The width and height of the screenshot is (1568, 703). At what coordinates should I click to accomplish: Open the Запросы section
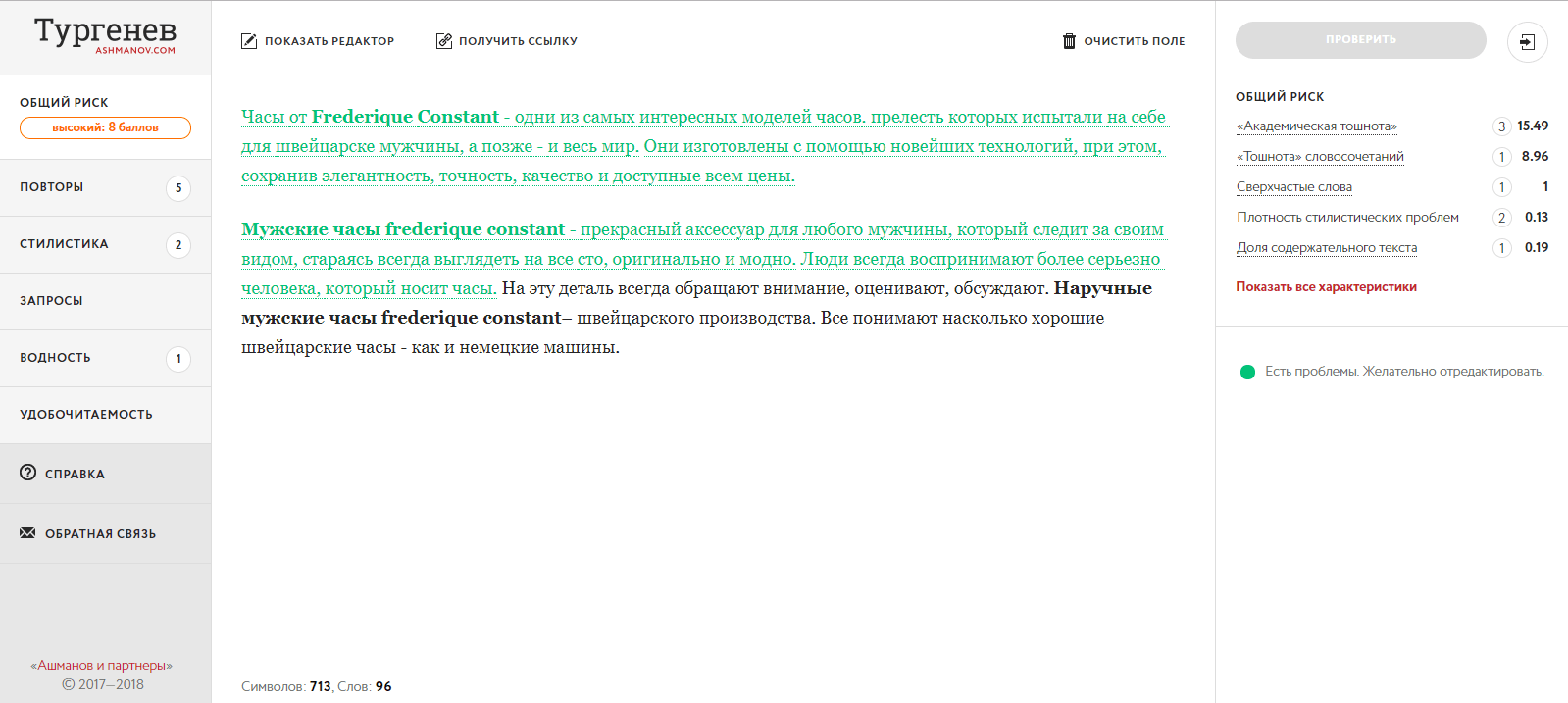52,301
